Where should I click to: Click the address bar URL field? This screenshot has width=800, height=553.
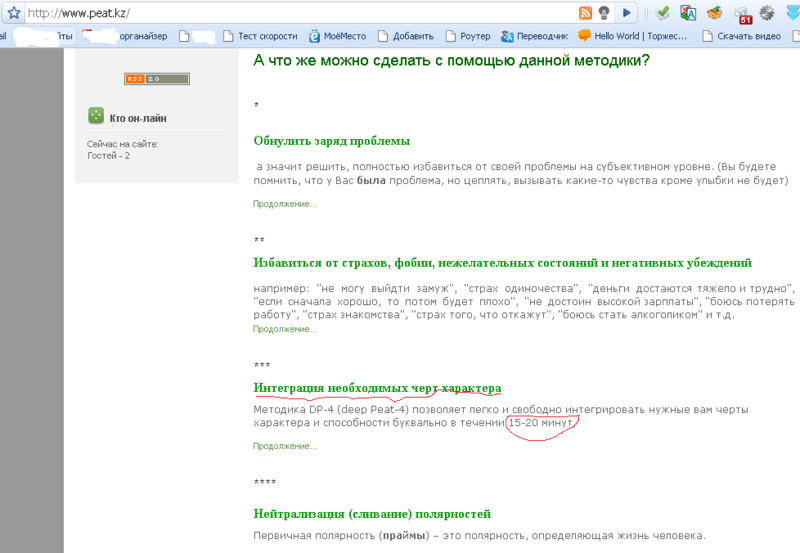[x=301, y=13]
